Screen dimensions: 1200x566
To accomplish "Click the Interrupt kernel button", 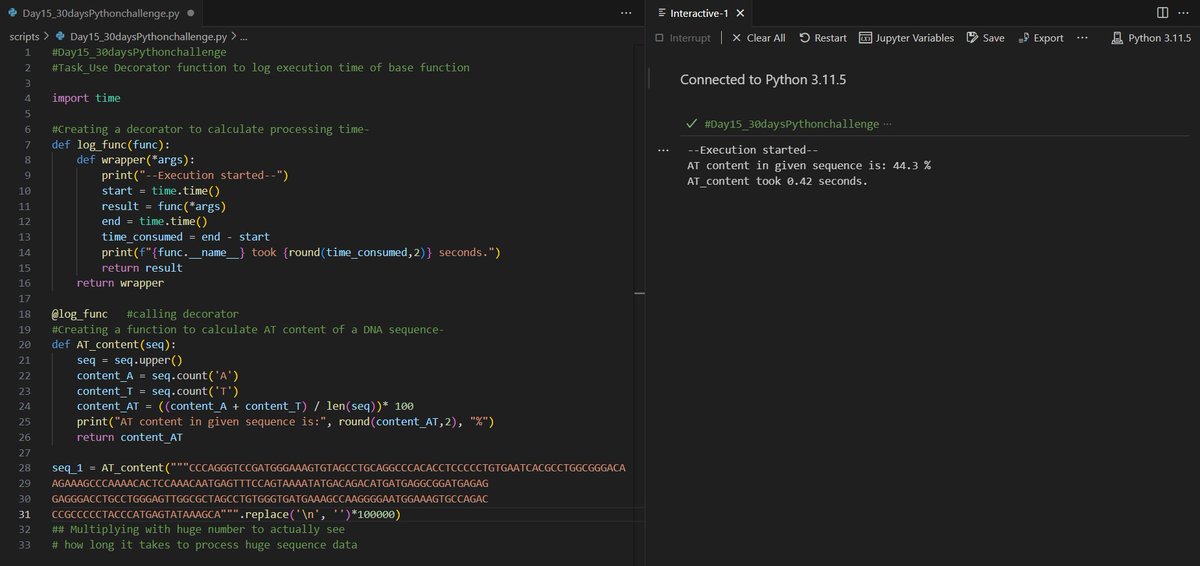I will pyautogui.click(x=683, y=38).
